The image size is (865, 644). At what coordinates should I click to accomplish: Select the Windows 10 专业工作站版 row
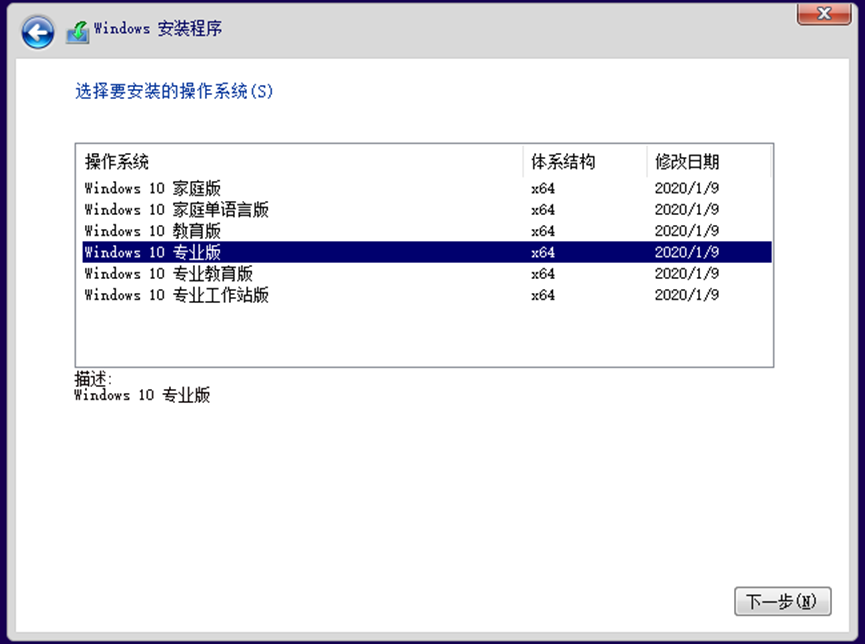point(427,295)
